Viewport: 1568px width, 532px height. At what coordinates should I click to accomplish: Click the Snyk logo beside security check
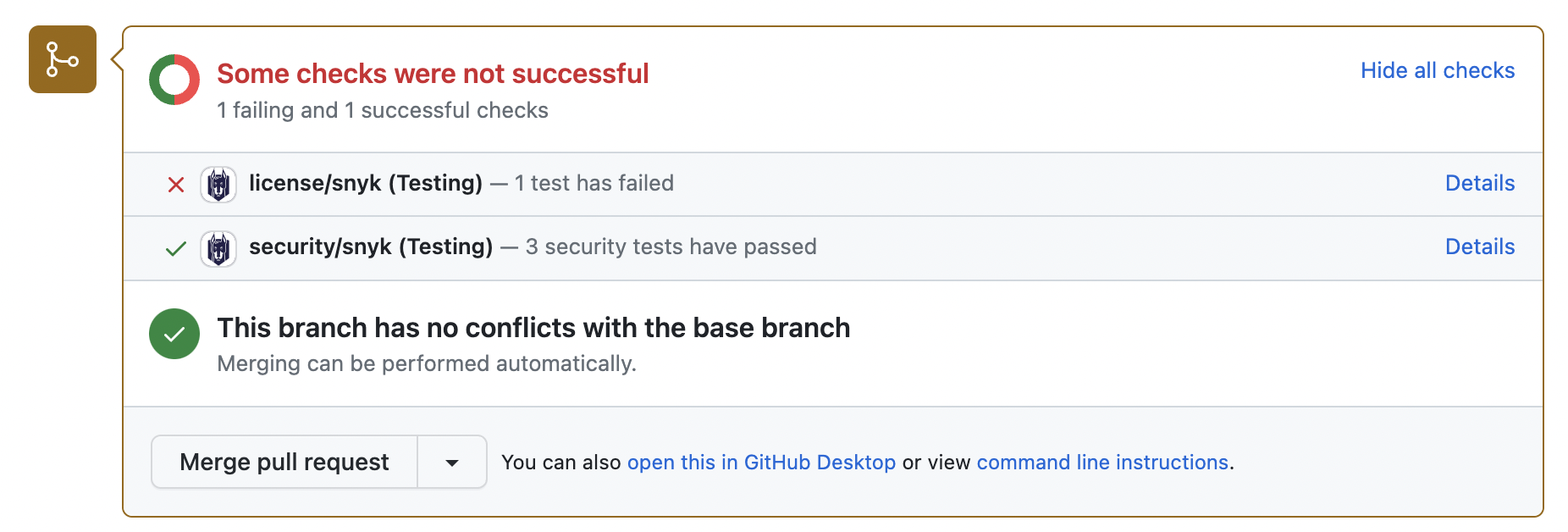[x=218, y=247]
